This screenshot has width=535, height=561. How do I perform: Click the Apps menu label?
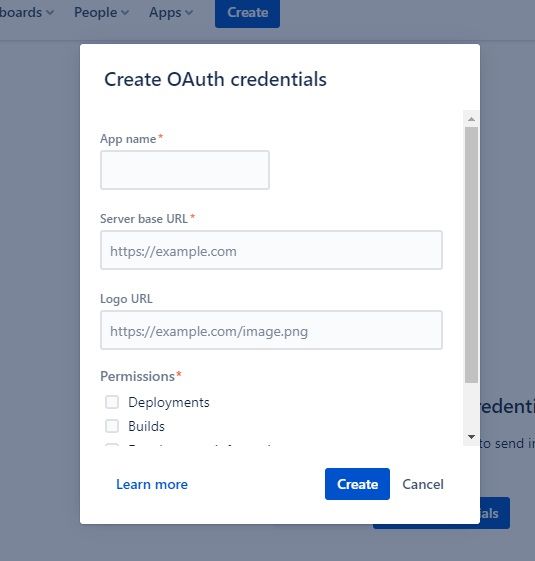coord(165,13)
